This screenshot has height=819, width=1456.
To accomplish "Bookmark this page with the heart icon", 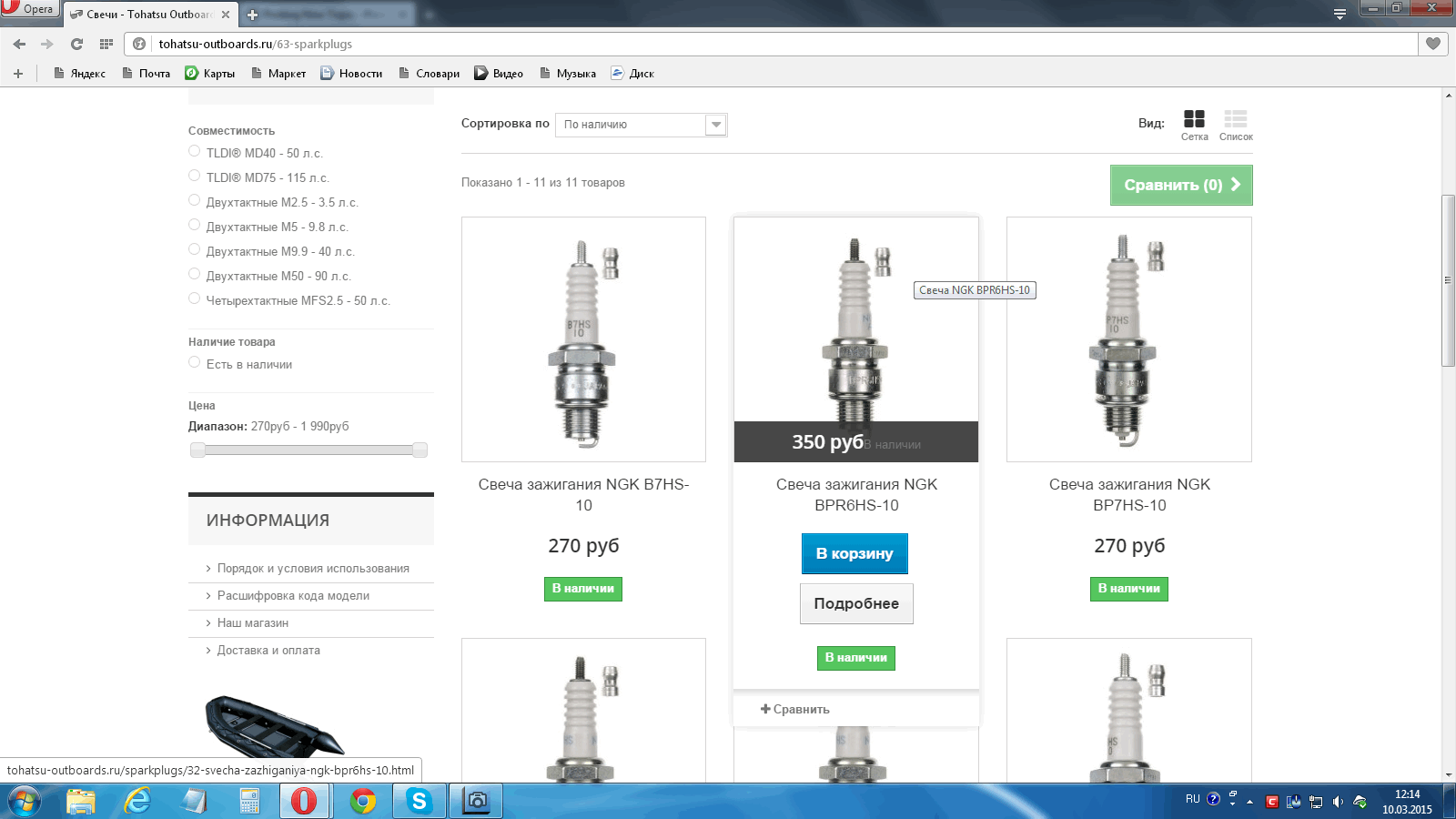I will pyautogui.click(x=1433, y=44).
